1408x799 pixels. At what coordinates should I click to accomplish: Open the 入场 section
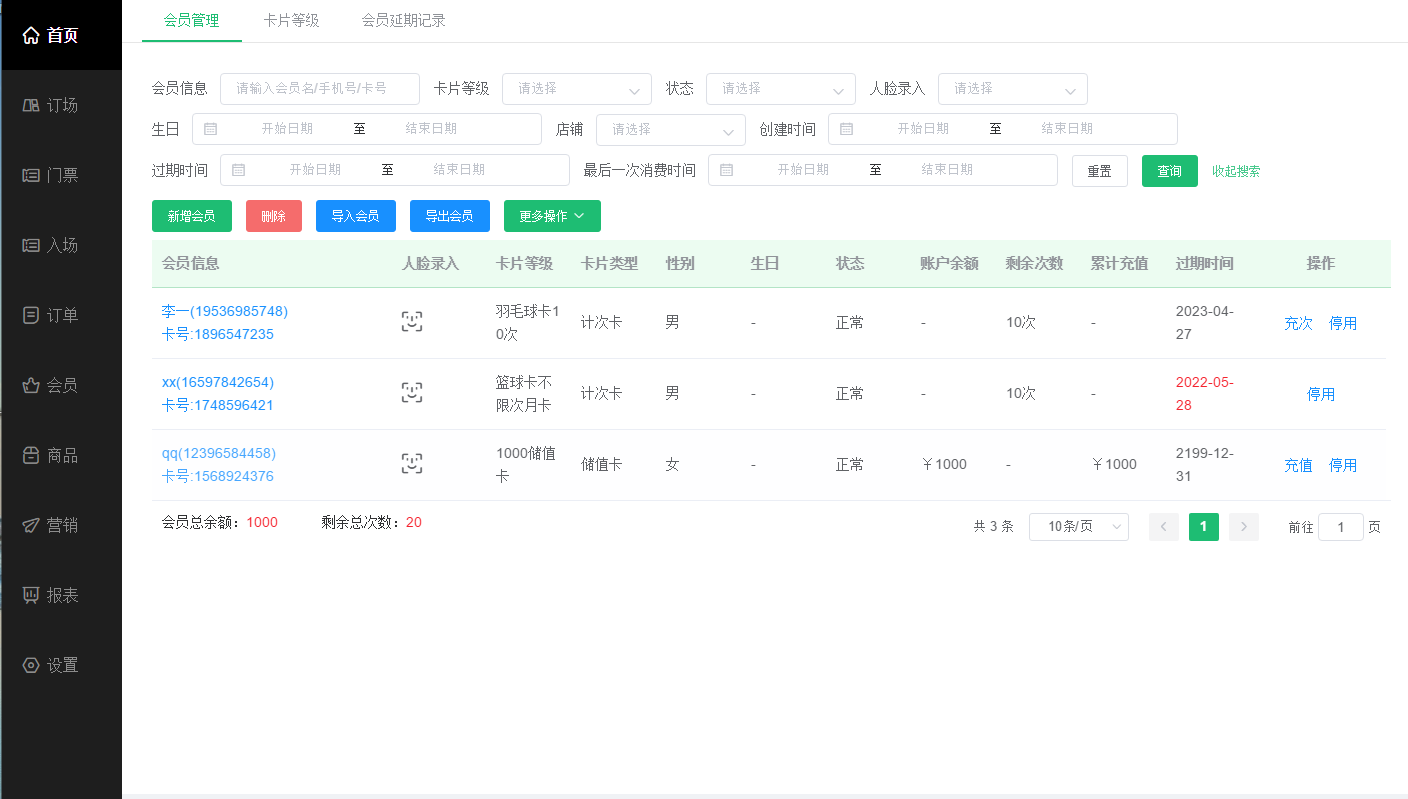pyautogui.click(x=61, y=245)
